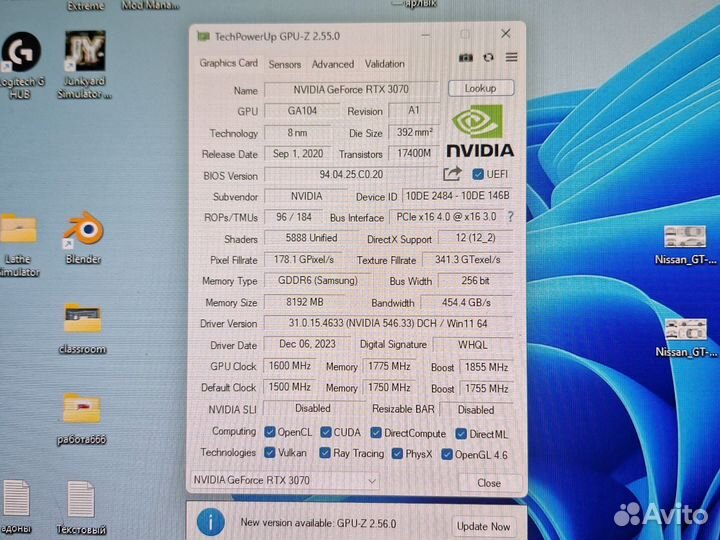Click the Die Size value 392 mm²
The height and width of the screenshot is (540, 720).
414,132
